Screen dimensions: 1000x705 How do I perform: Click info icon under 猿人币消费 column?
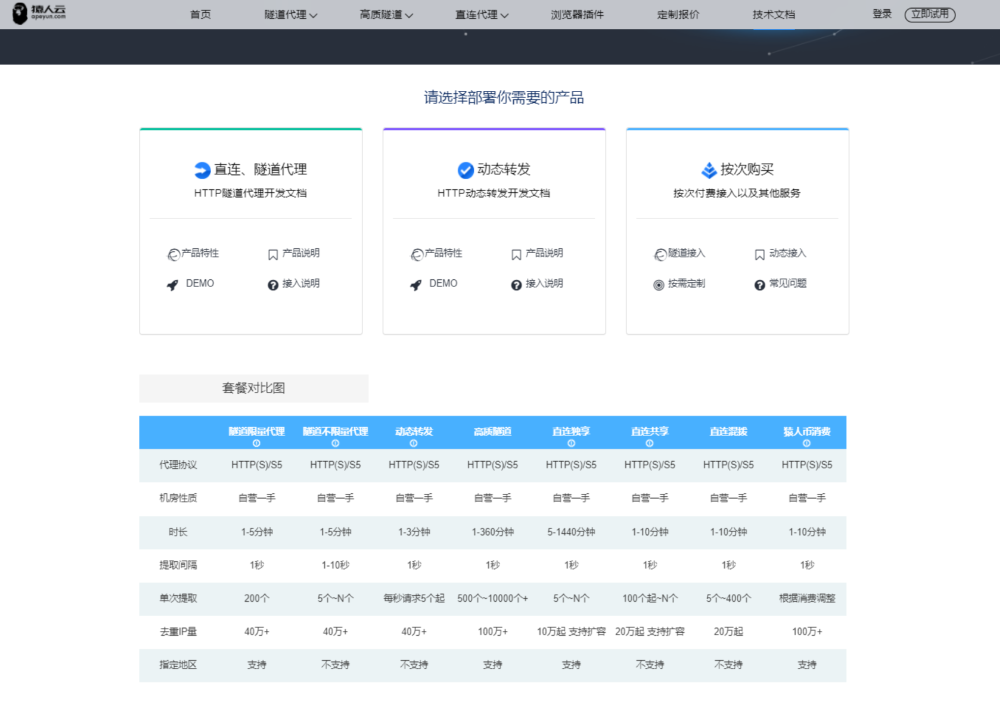pyautogui.click(x=807, y=443)
